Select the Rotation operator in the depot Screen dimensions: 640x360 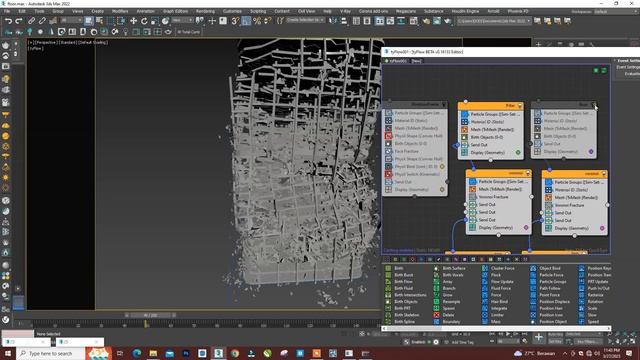(591, 302)
